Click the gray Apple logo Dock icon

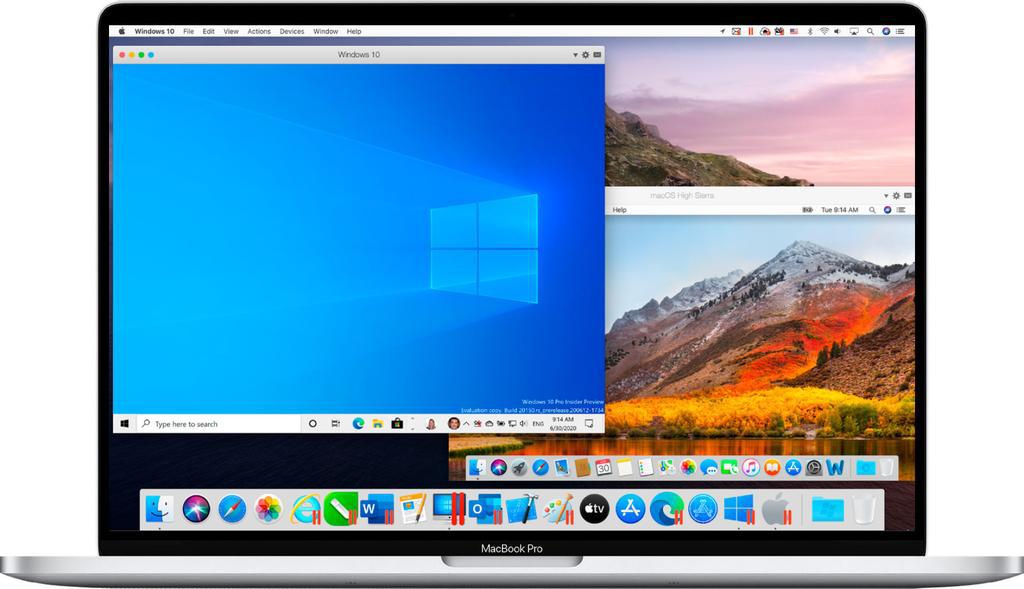776,509
